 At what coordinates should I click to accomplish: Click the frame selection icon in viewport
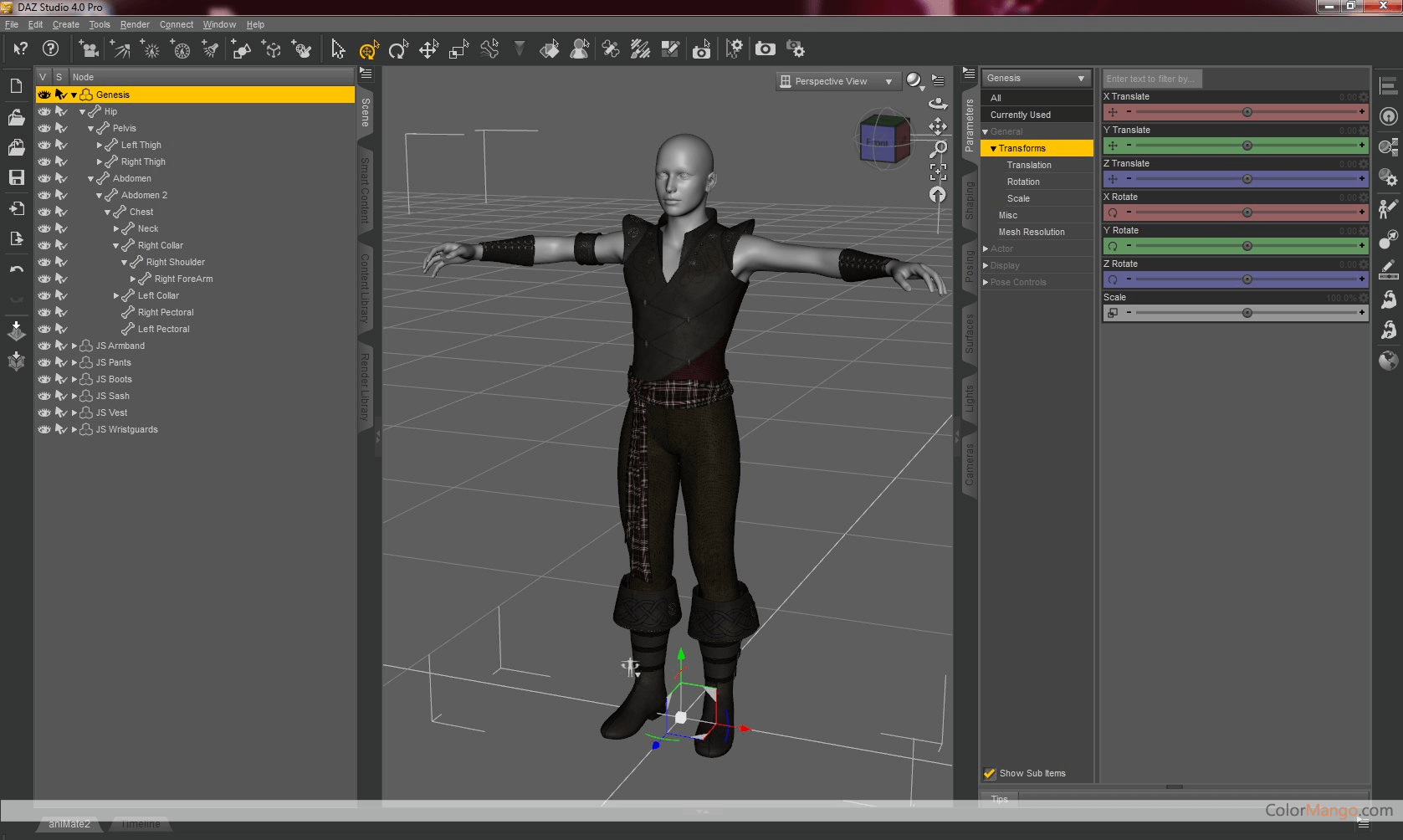tap(938, 172)
